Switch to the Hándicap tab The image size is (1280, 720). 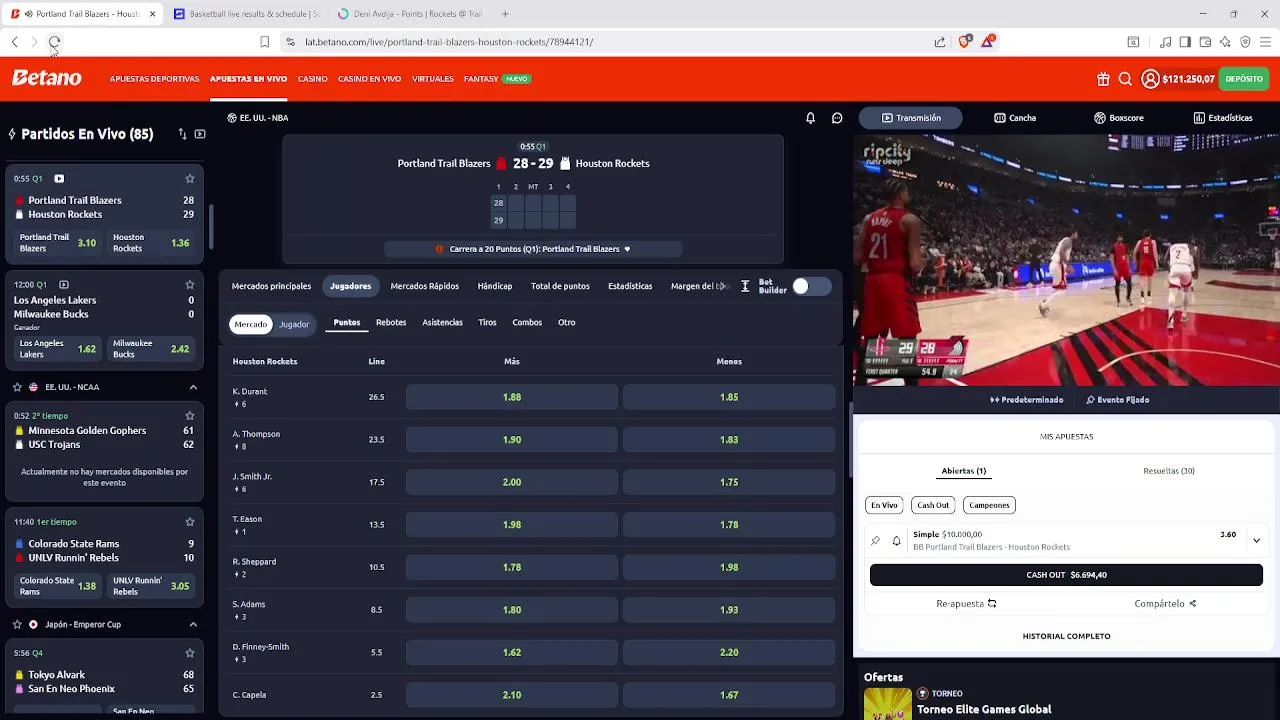(x=494, y=286)
